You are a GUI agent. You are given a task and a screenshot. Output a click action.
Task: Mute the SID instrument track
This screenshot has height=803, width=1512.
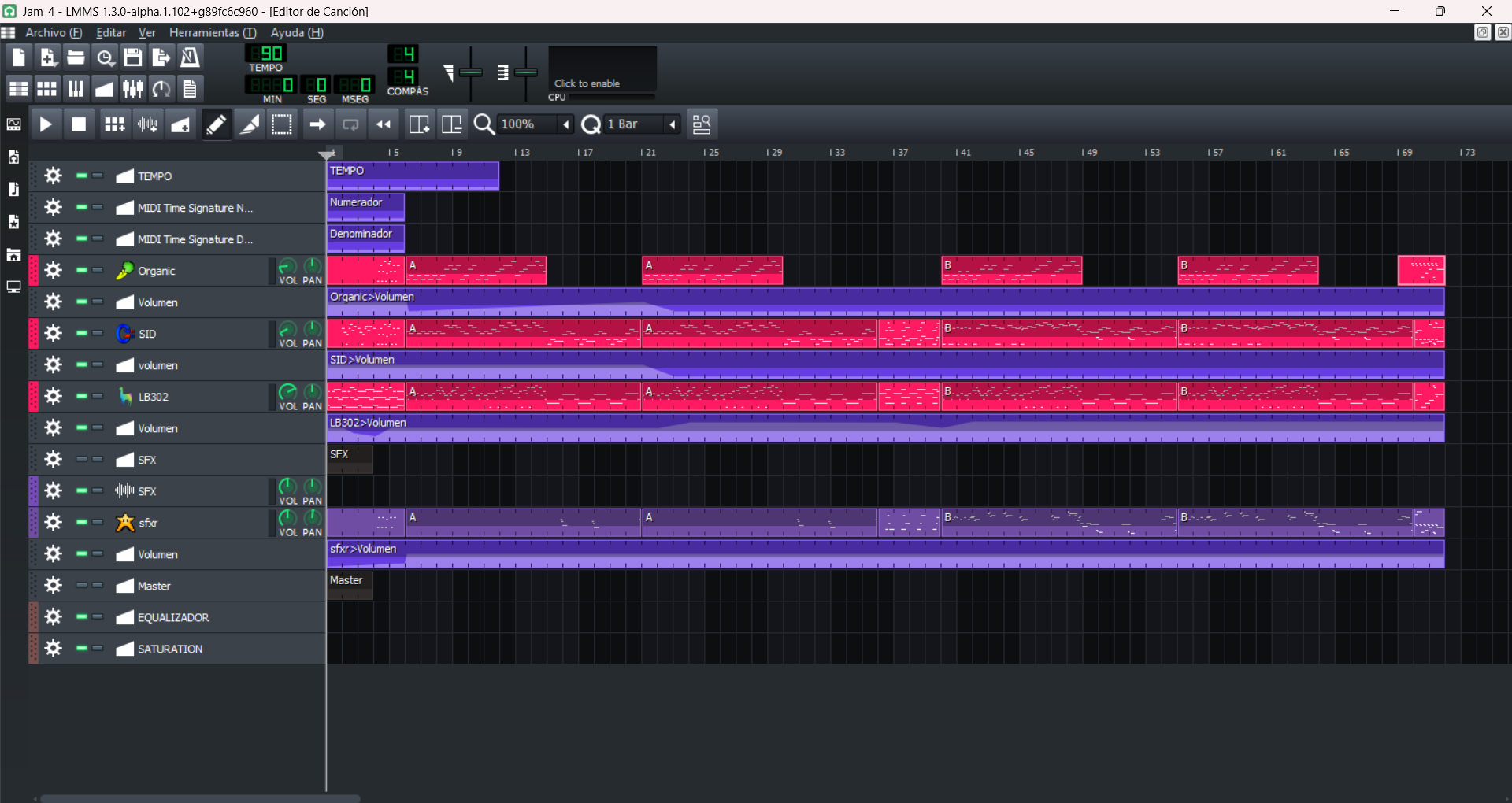coord(81,333)
